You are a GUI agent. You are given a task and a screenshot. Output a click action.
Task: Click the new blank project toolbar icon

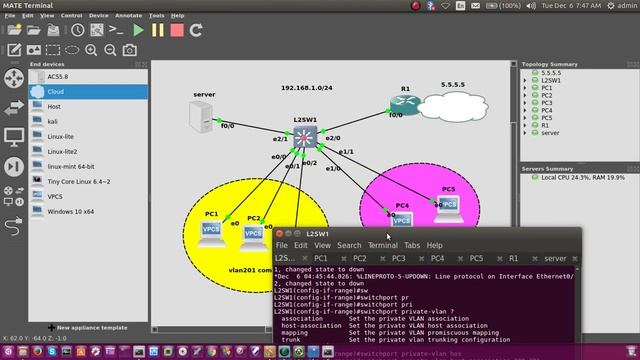click(x=14, y=30)
